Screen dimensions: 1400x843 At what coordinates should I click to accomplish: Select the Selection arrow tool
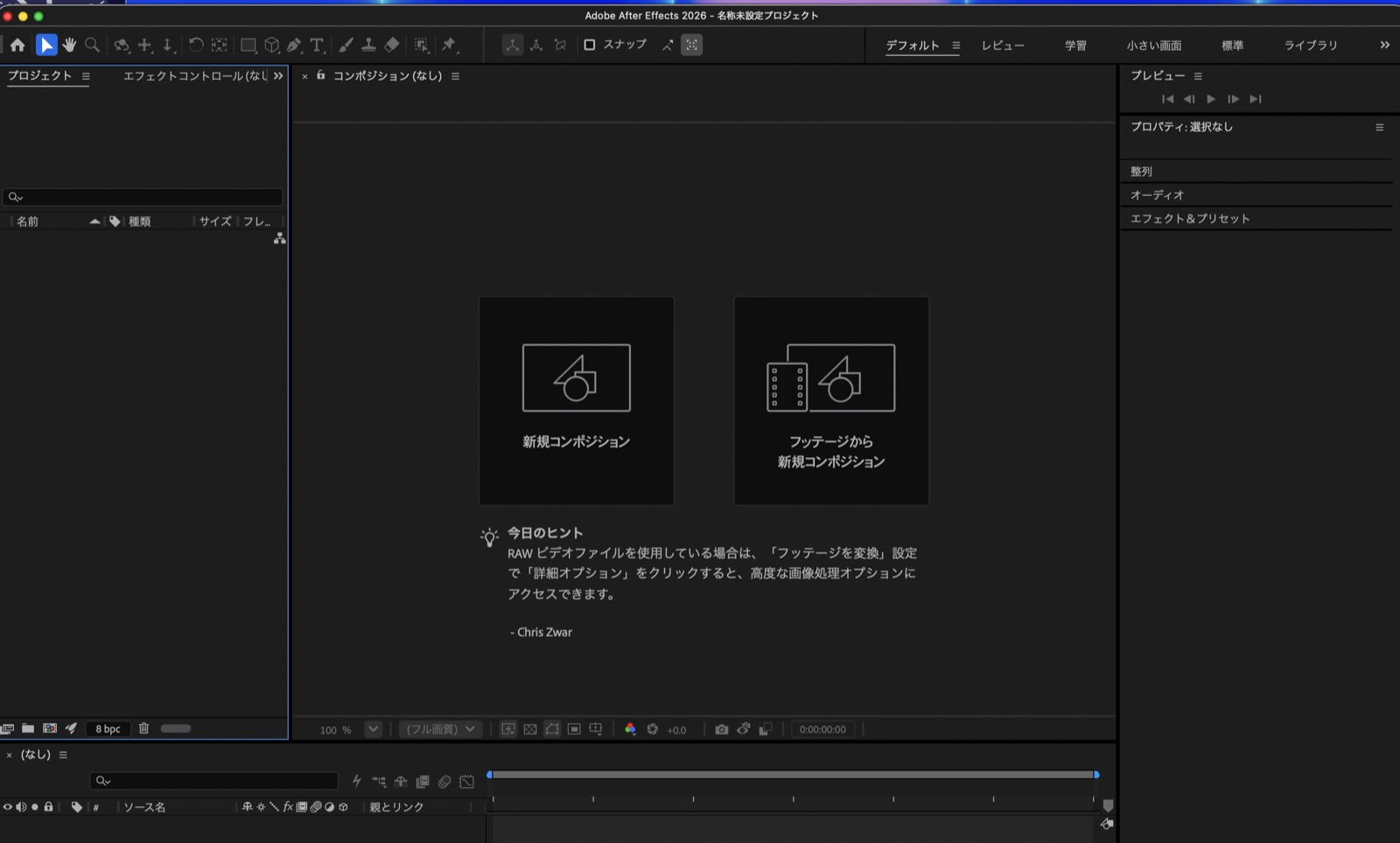tap(46, 45)
